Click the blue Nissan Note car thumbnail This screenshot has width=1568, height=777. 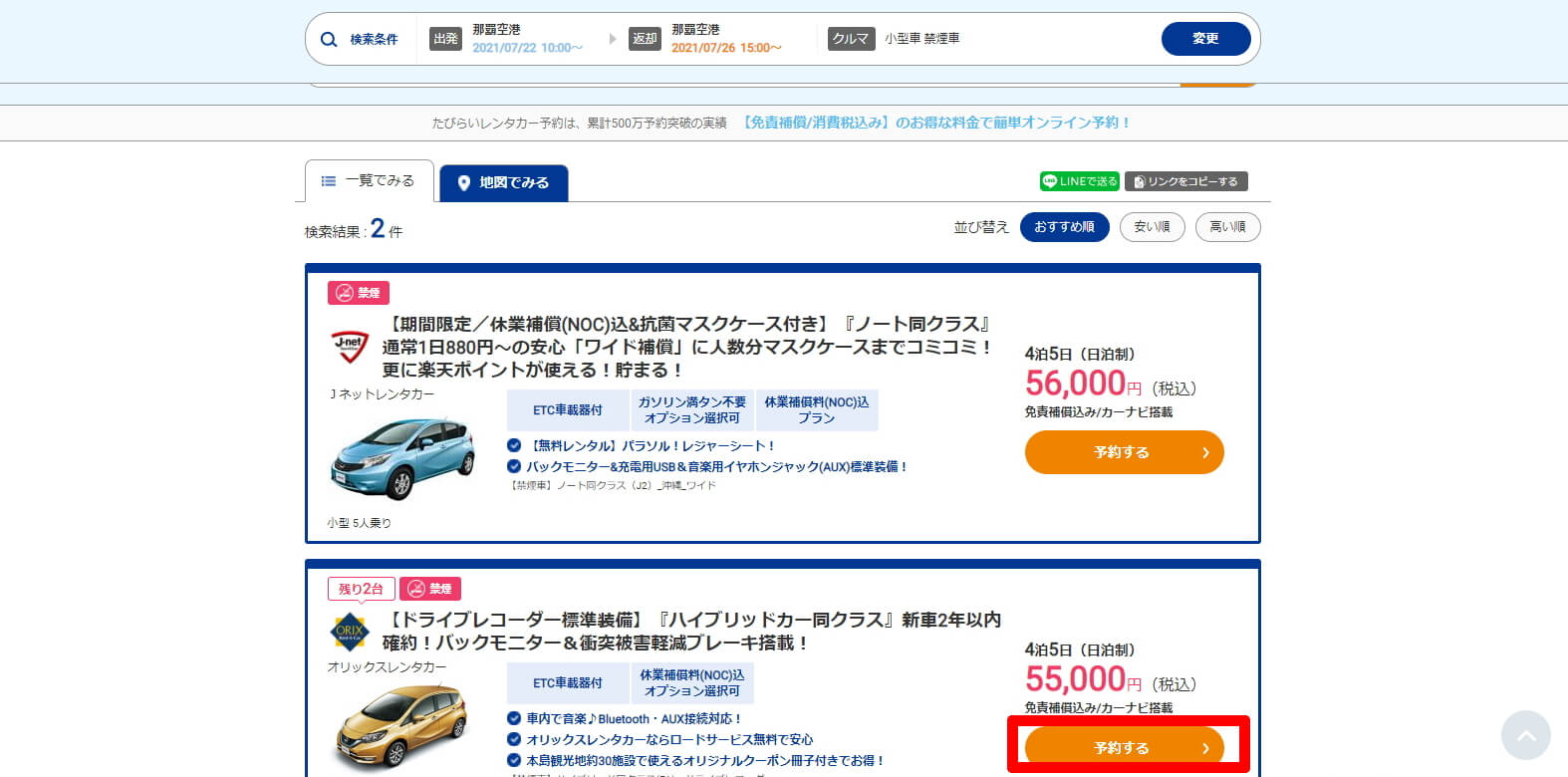(402, 458)
